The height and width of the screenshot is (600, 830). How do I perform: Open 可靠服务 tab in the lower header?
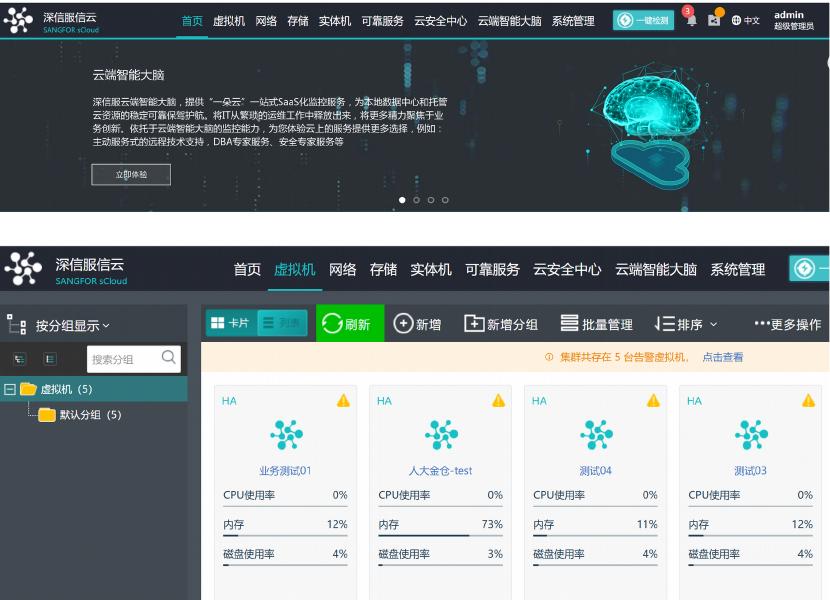(x=492, y=270)
